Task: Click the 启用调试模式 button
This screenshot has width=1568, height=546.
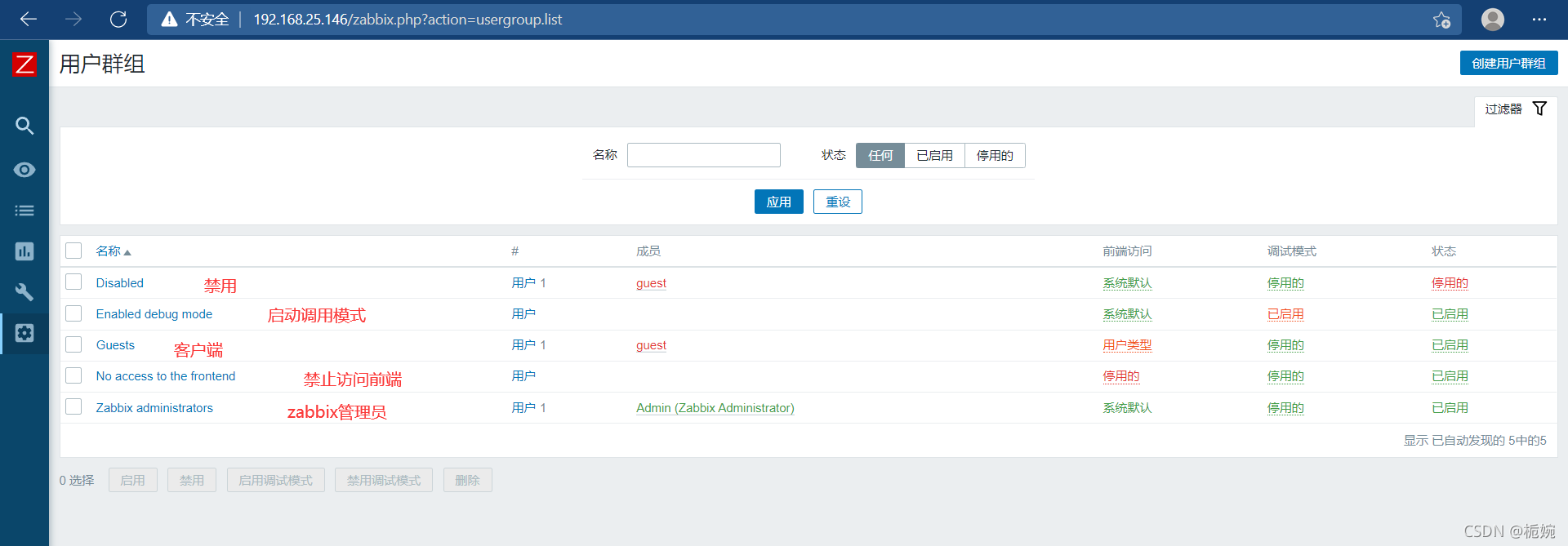Action: (275, 480)
